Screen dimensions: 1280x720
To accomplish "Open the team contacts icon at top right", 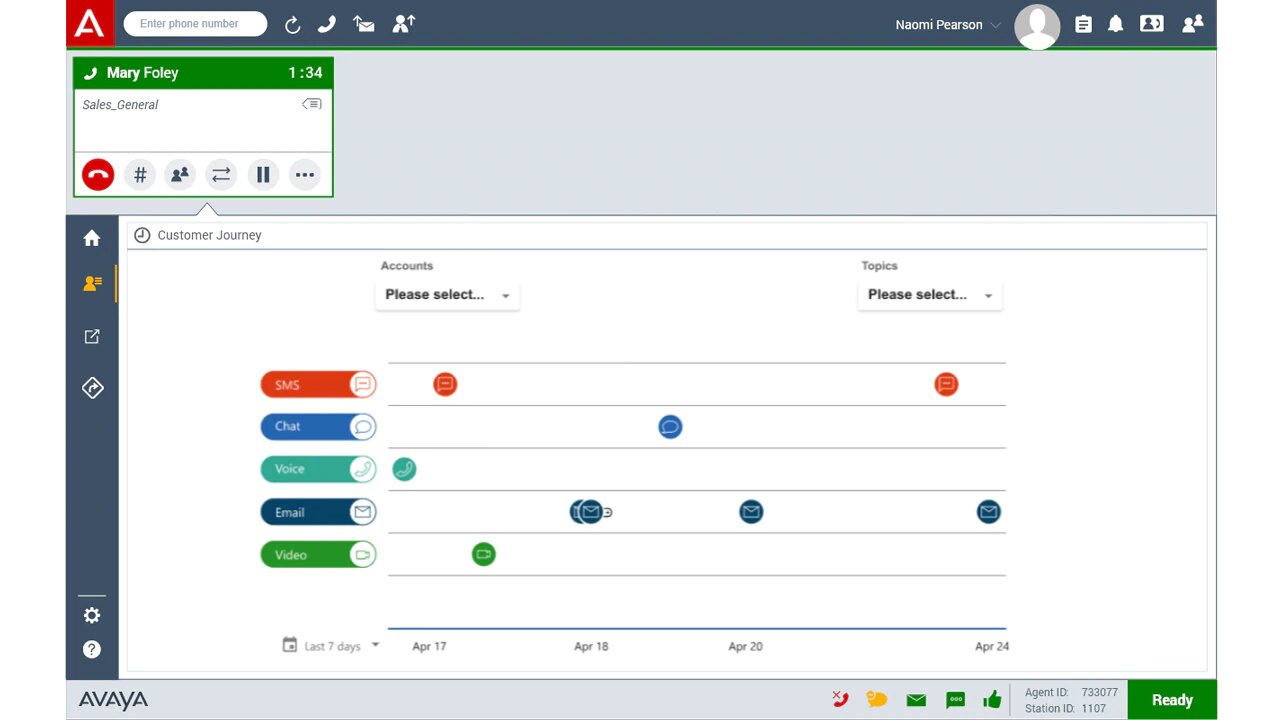I will tap(1192, 24).
